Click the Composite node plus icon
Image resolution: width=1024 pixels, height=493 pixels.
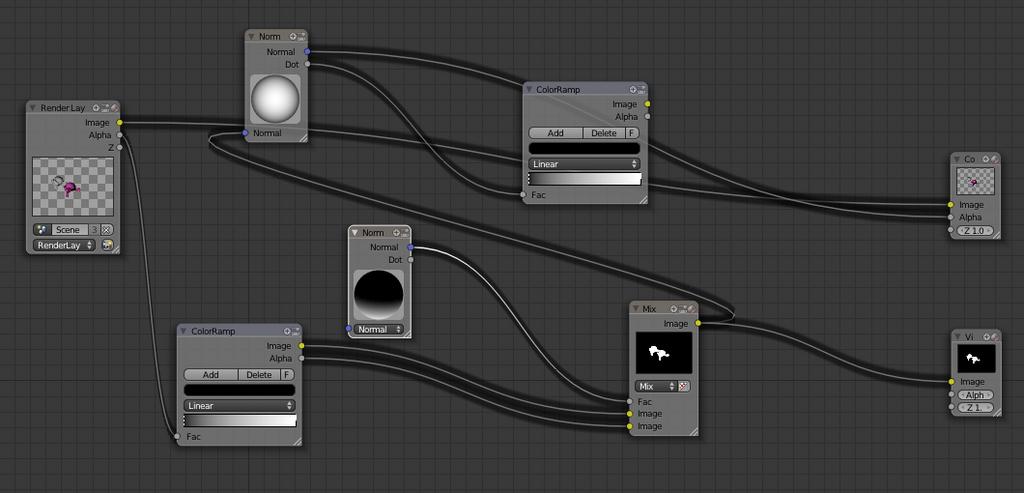pos(985,159)
